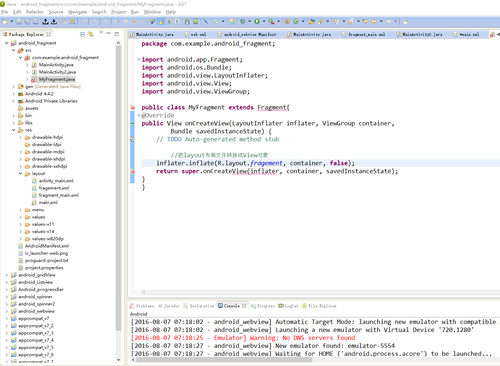Open dropdown next to New file icon
Image resolution: width=500 pixels, height=366 pixels.
(x=12, y=22)
